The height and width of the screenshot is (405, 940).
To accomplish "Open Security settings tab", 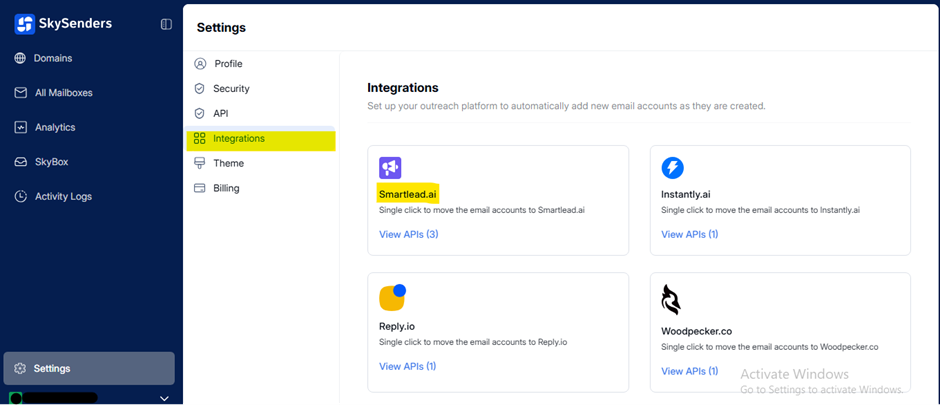I will click(x=231, y=89).
